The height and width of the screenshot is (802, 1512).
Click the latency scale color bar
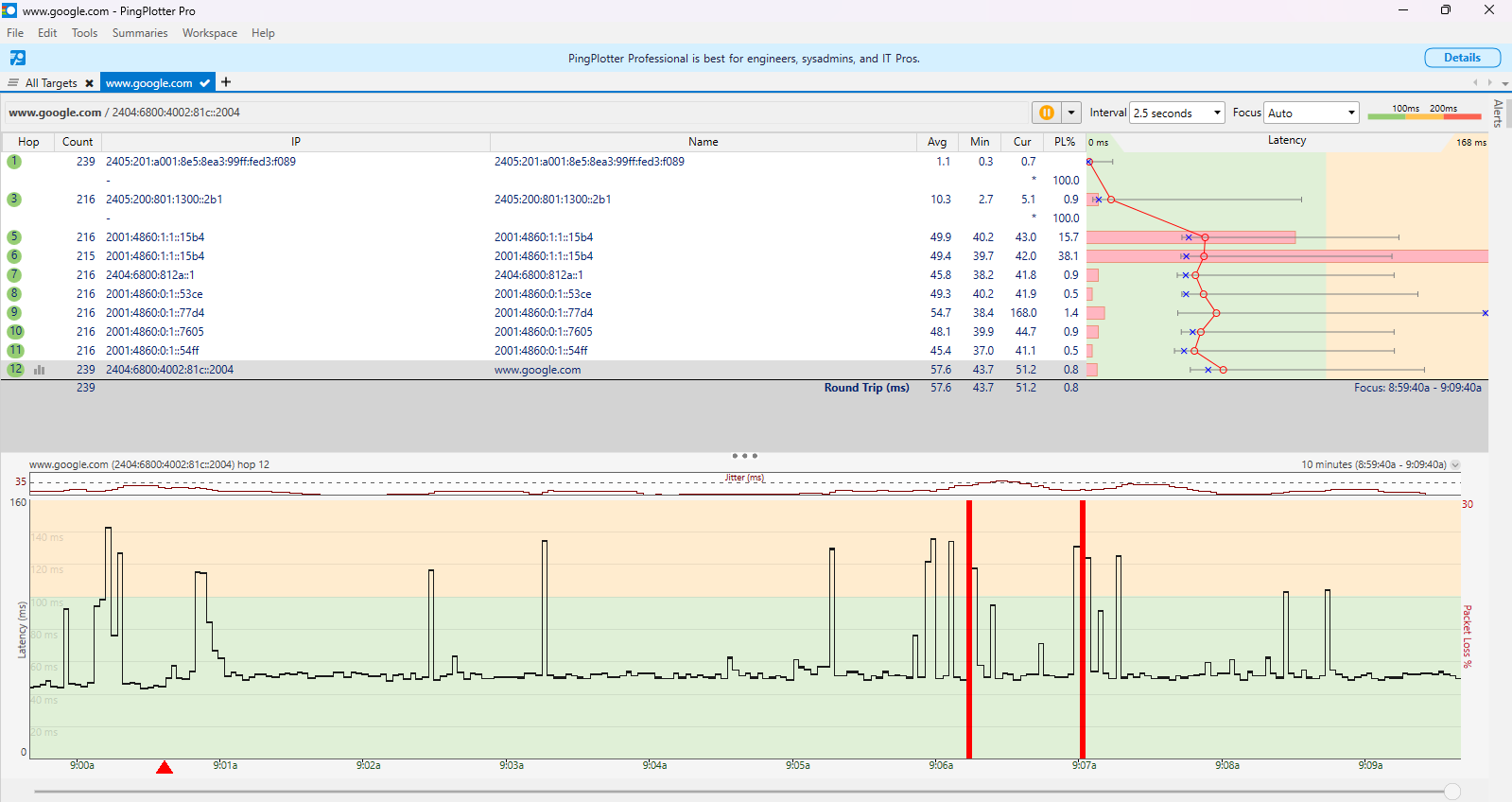(1424, 116)
